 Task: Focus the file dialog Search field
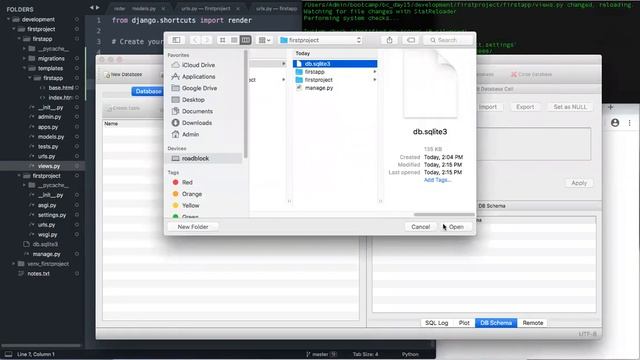tap(449, 40)
